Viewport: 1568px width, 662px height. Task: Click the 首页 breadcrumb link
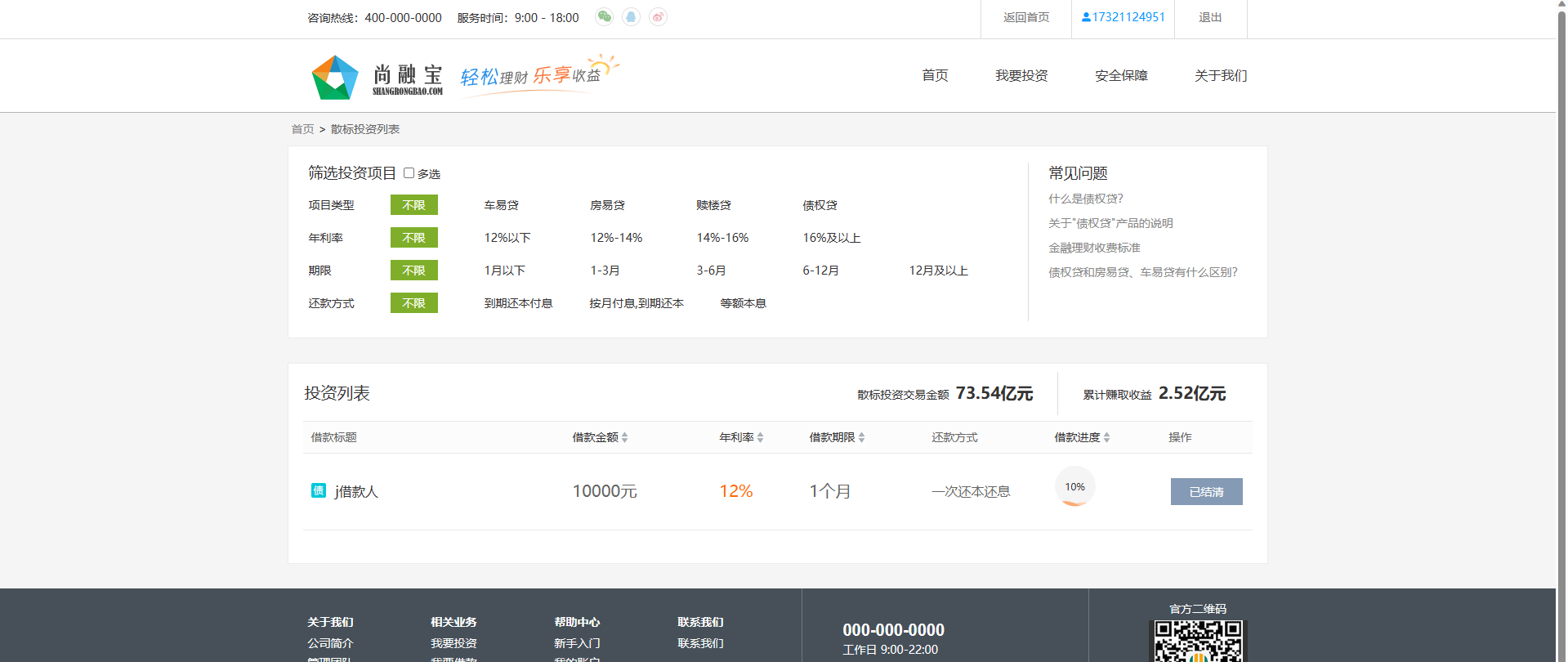pyautogui.click(x=302, y=129)
